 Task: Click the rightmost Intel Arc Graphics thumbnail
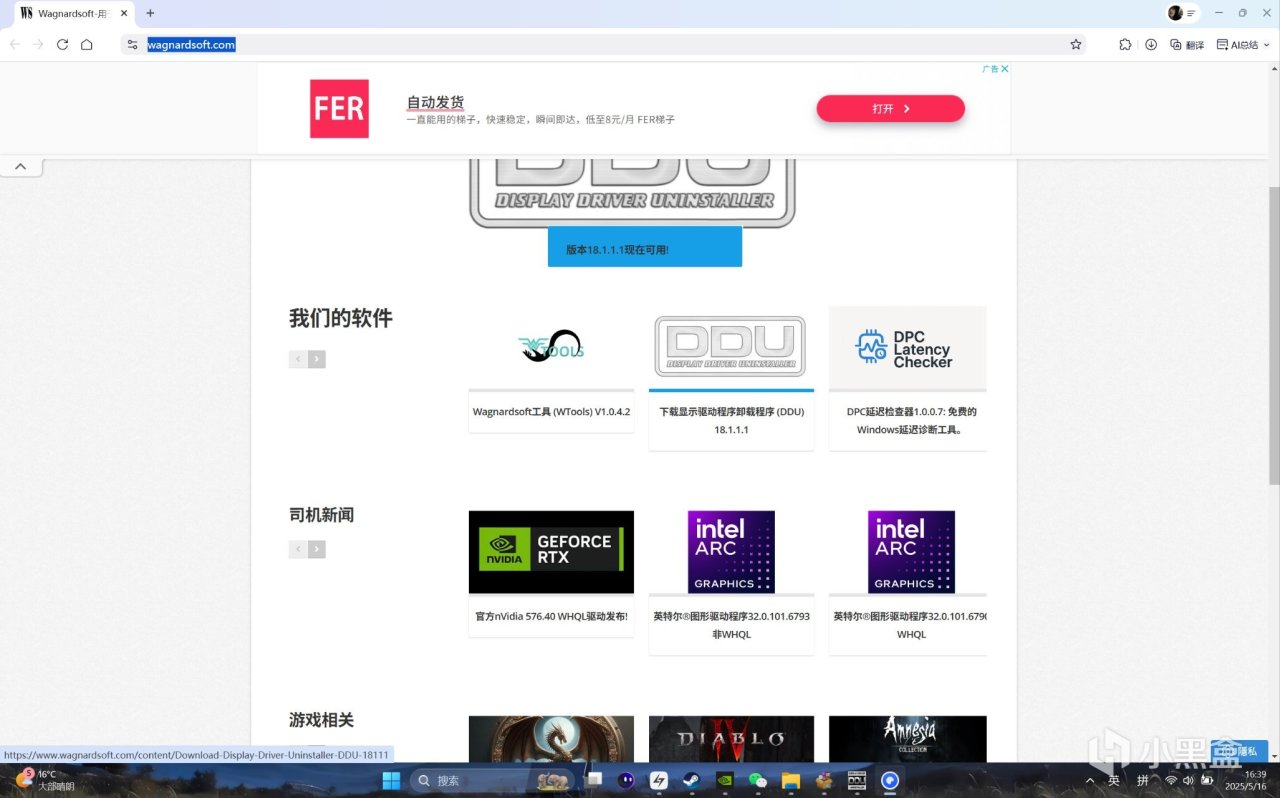(911, 552)
